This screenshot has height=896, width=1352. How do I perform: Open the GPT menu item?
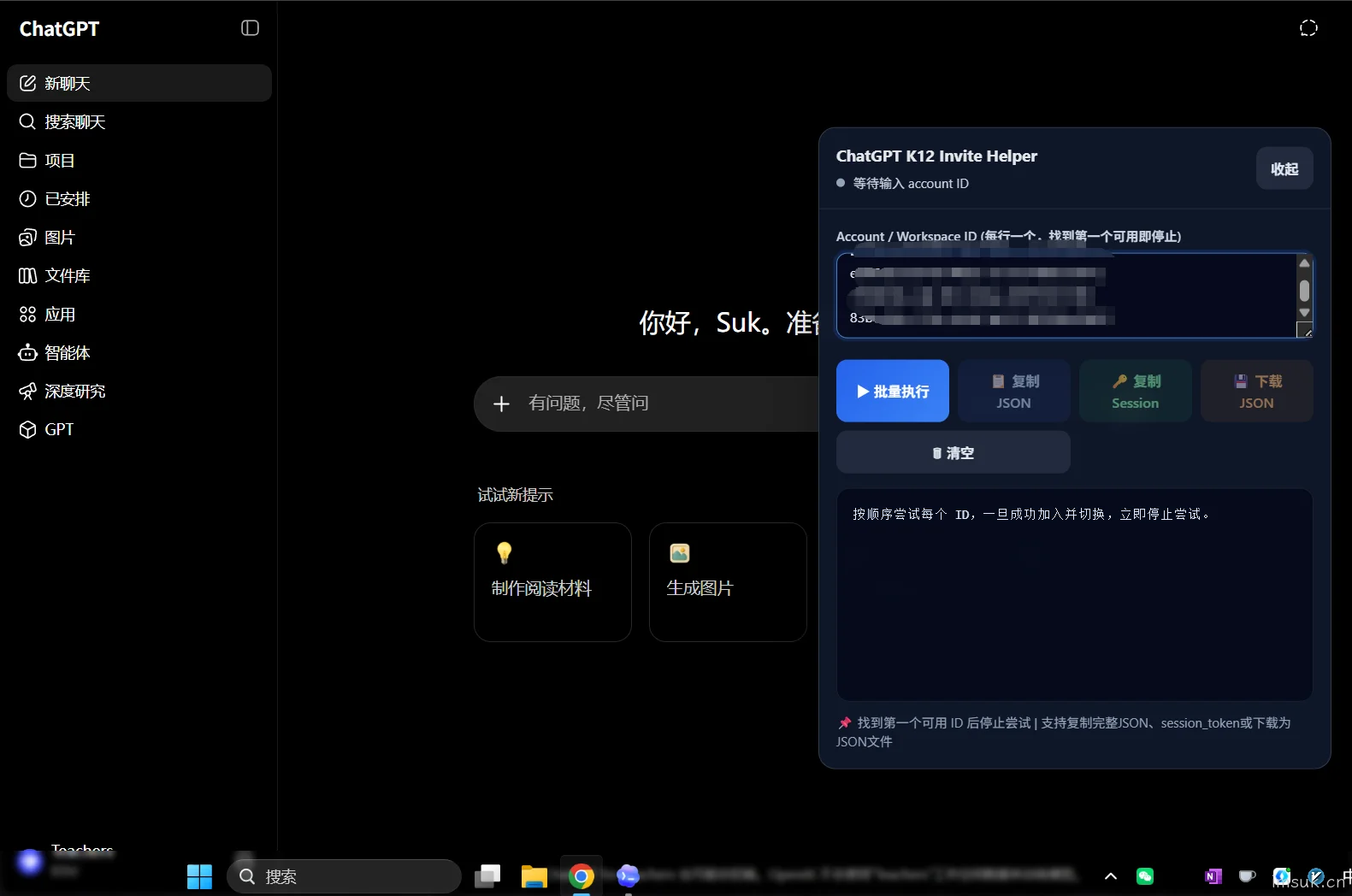139,429
